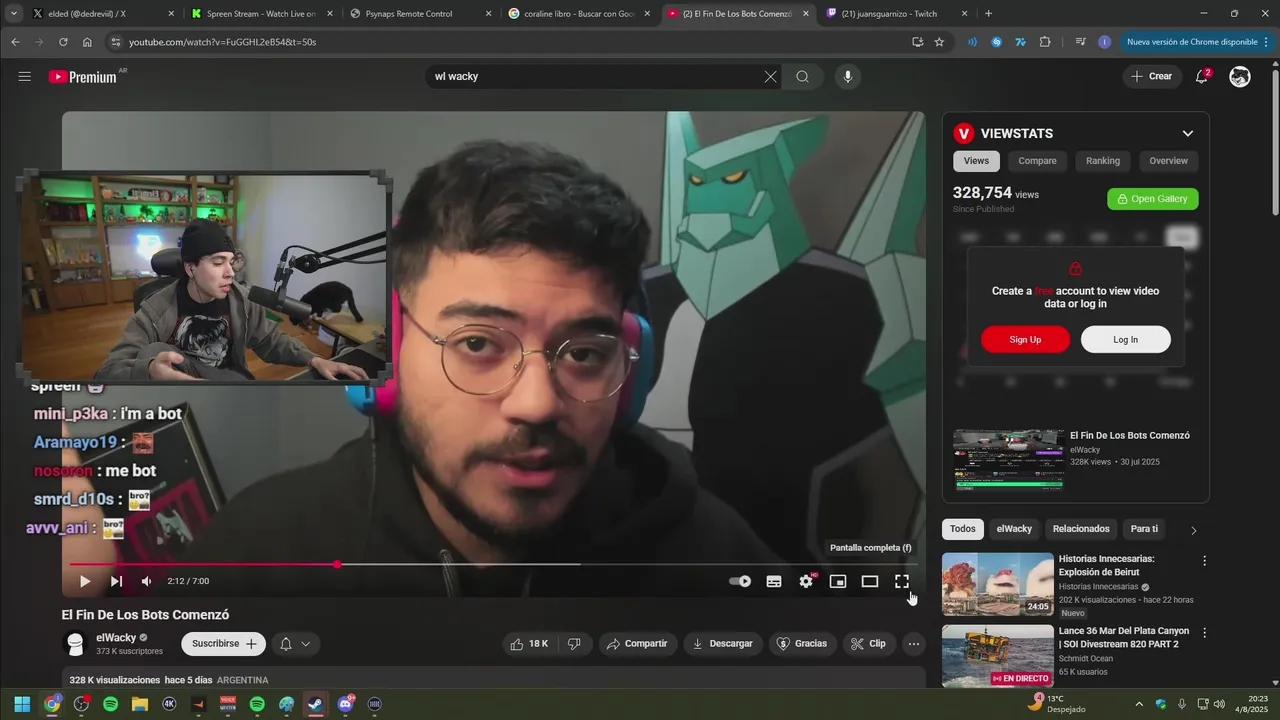Reload the page
This screenshot has width=1280, height=720.
tap(63, 42)
